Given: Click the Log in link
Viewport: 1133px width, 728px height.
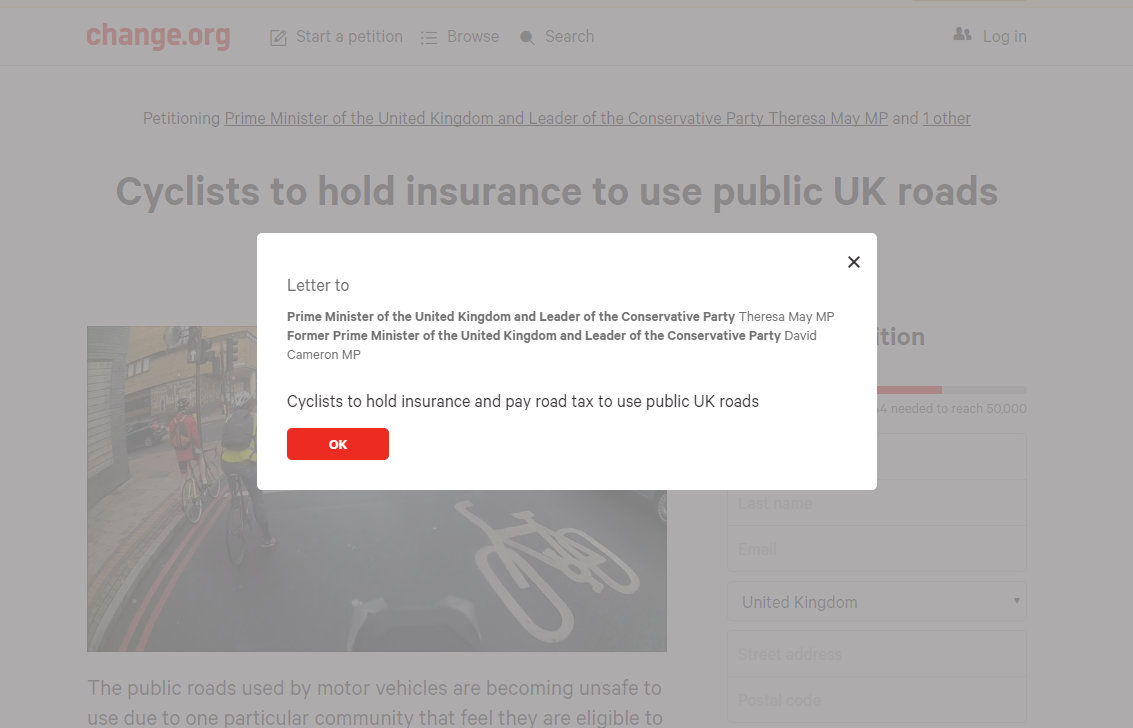Looking at the screenshot, I should 1004,37.
